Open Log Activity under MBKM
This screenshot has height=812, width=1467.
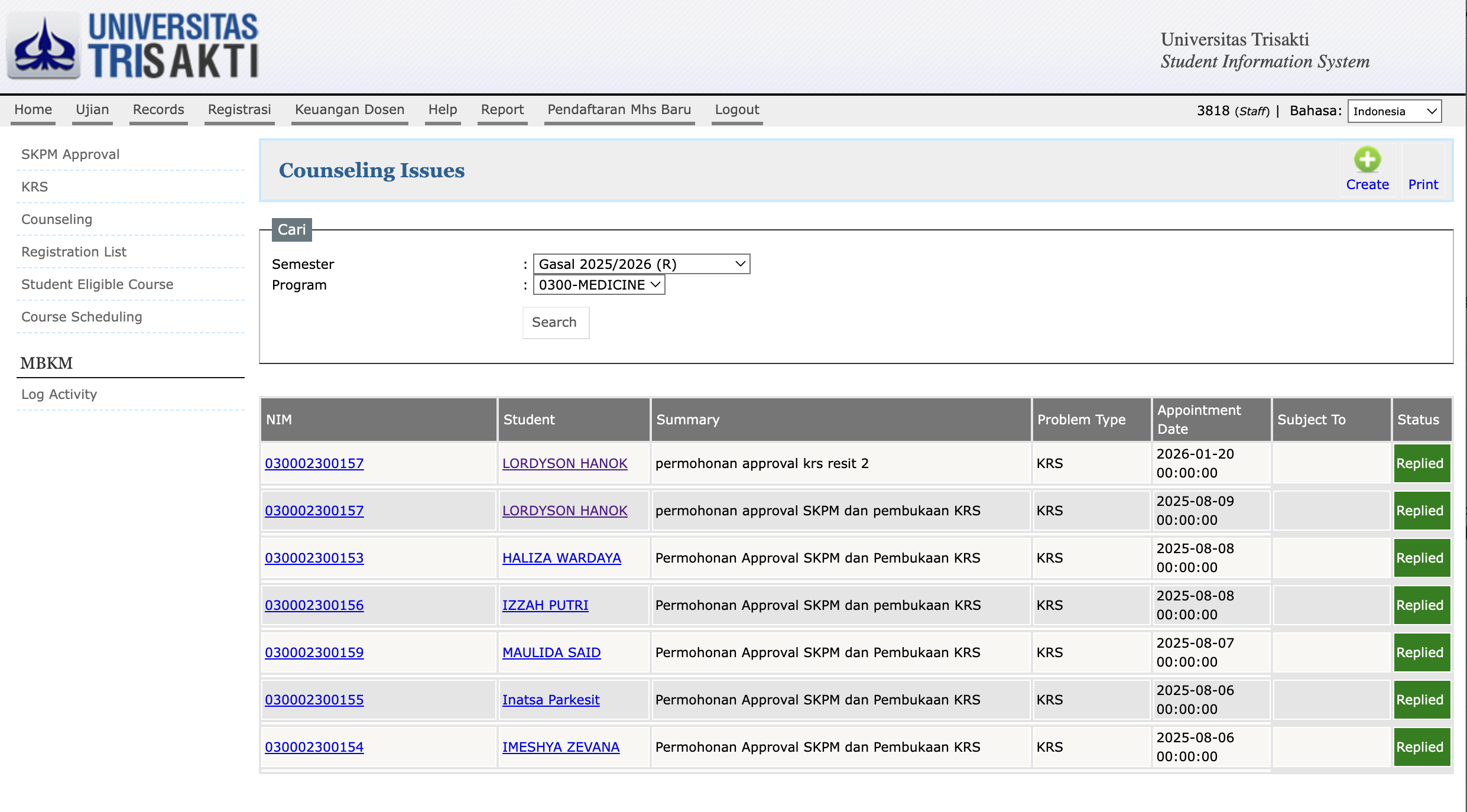click(59, 395)
